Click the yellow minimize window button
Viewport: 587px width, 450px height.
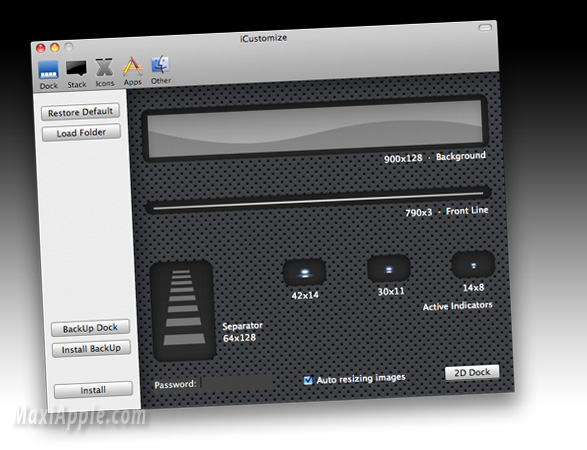pos(55,47)
